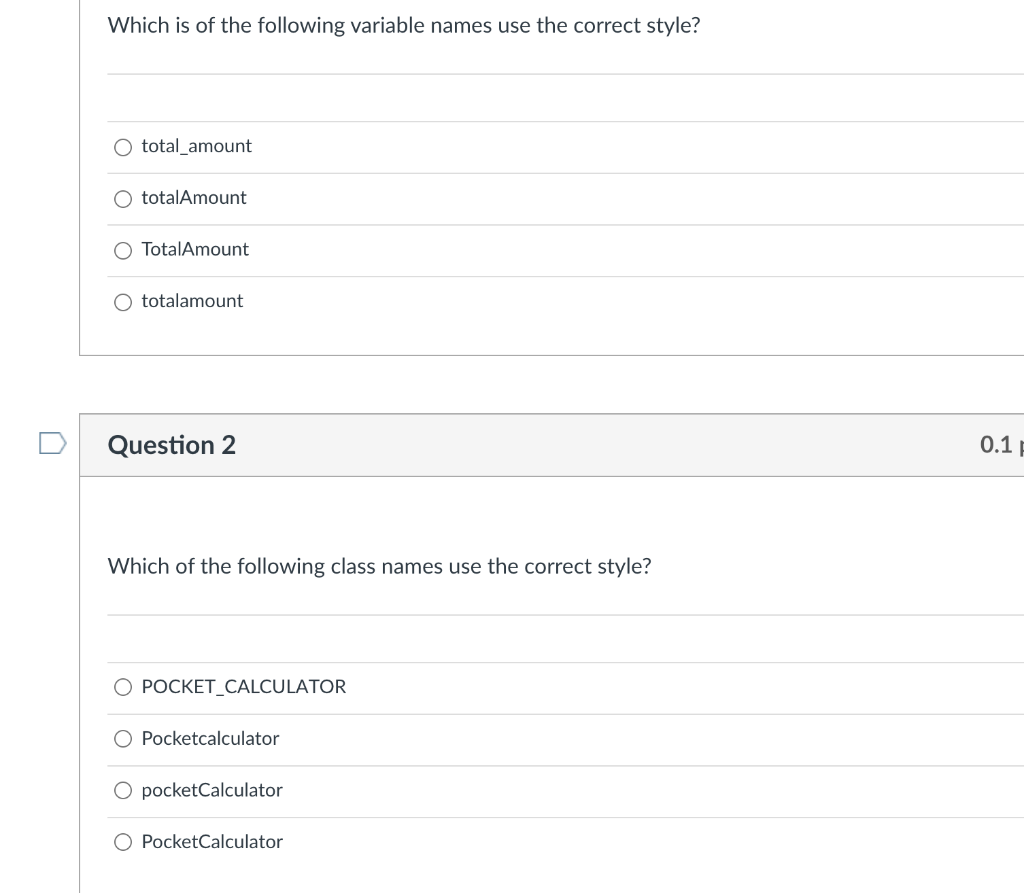The height and width of the screenshot is (893, 1024).
Task: Select the totalAmount answer option
Action: coord(122,198)
